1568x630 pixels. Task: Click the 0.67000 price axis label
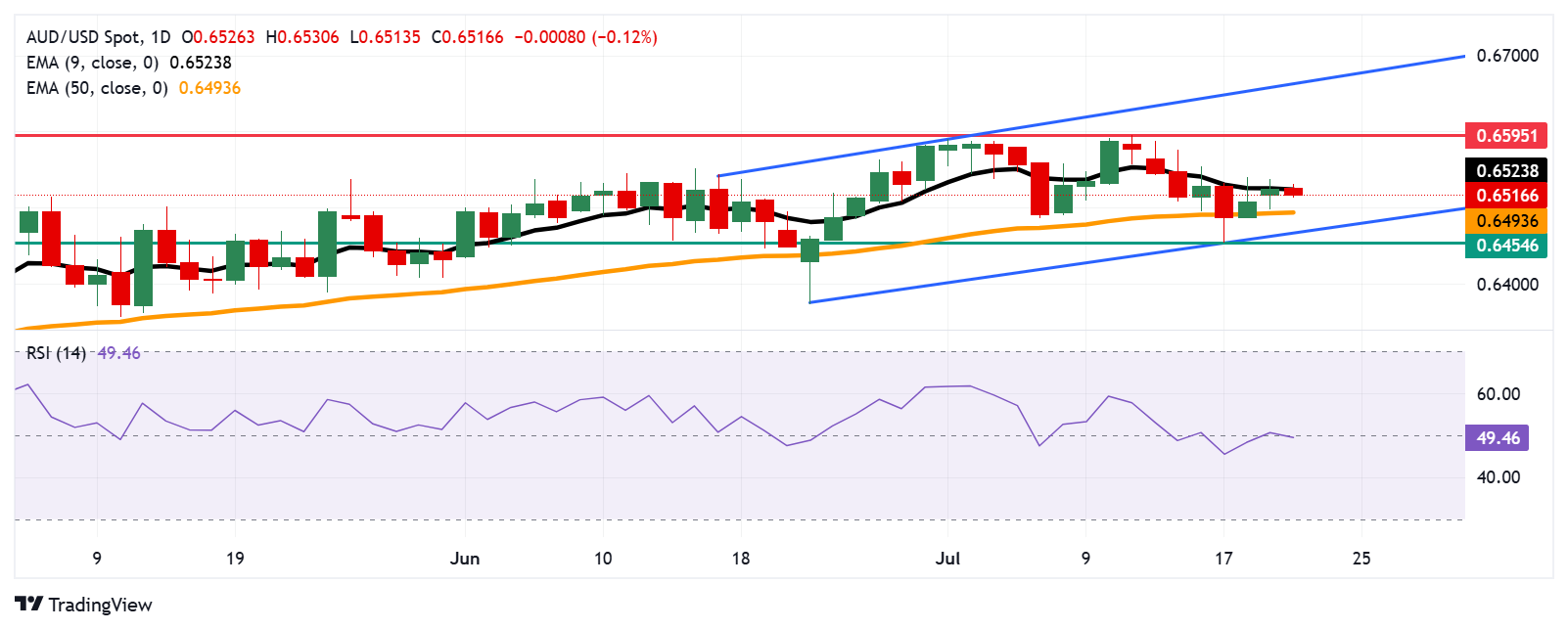(x=1506, y=56)
